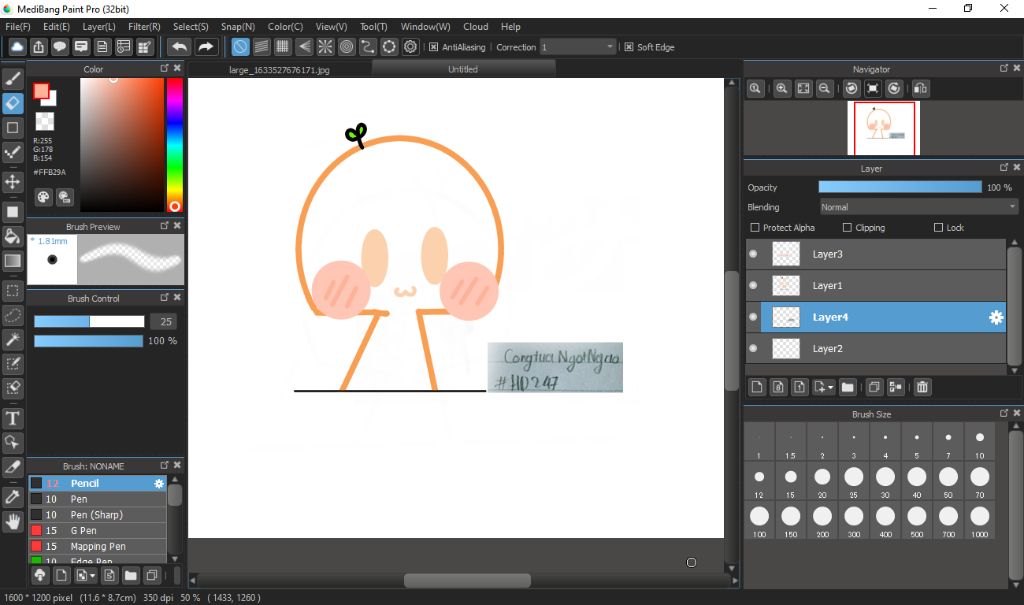The image size is (1024, 605).
Task: Click the Undo arrow in the toolbar
Action: (x=179, y=47)
